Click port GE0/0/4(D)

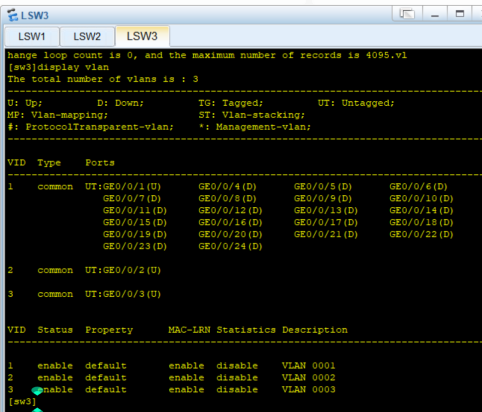pyautogui.click(x=227, y=187)
